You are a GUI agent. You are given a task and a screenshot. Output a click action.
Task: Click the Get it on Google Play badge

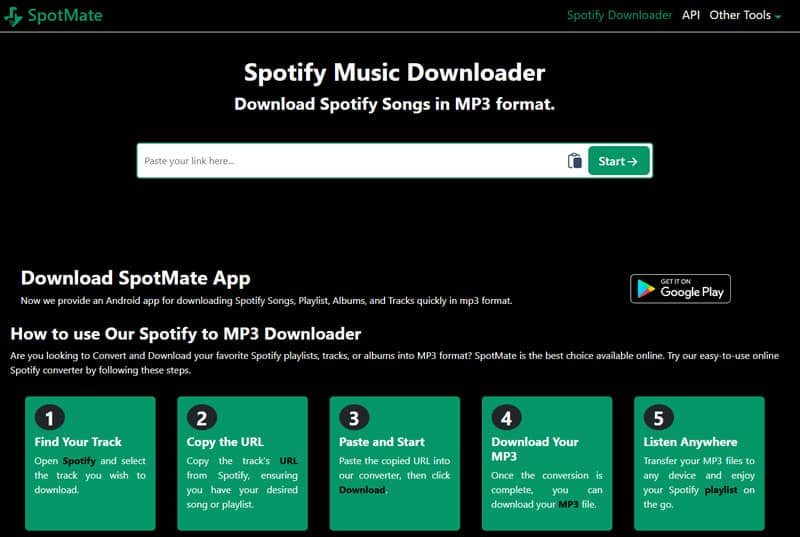tap(680, 289)
